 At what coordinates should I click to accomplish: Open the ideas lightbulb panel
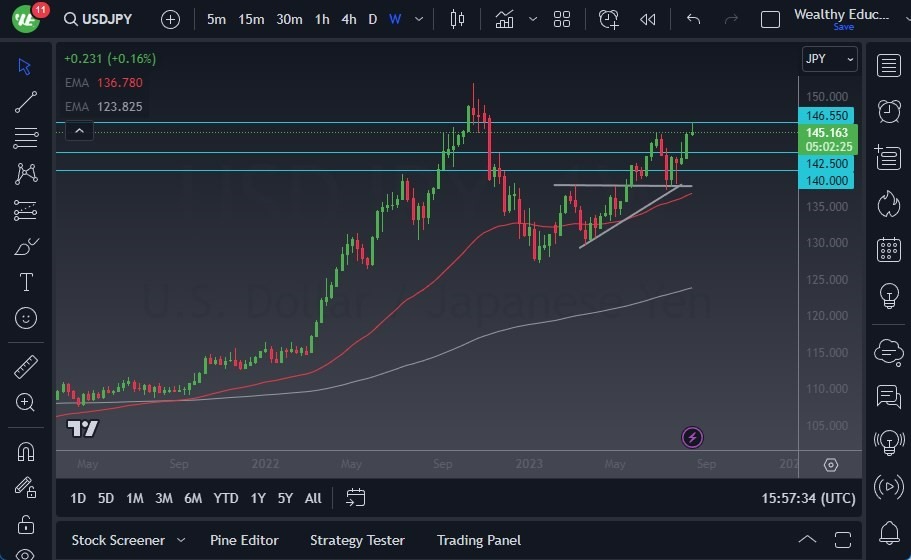click(x=888, y=296)
